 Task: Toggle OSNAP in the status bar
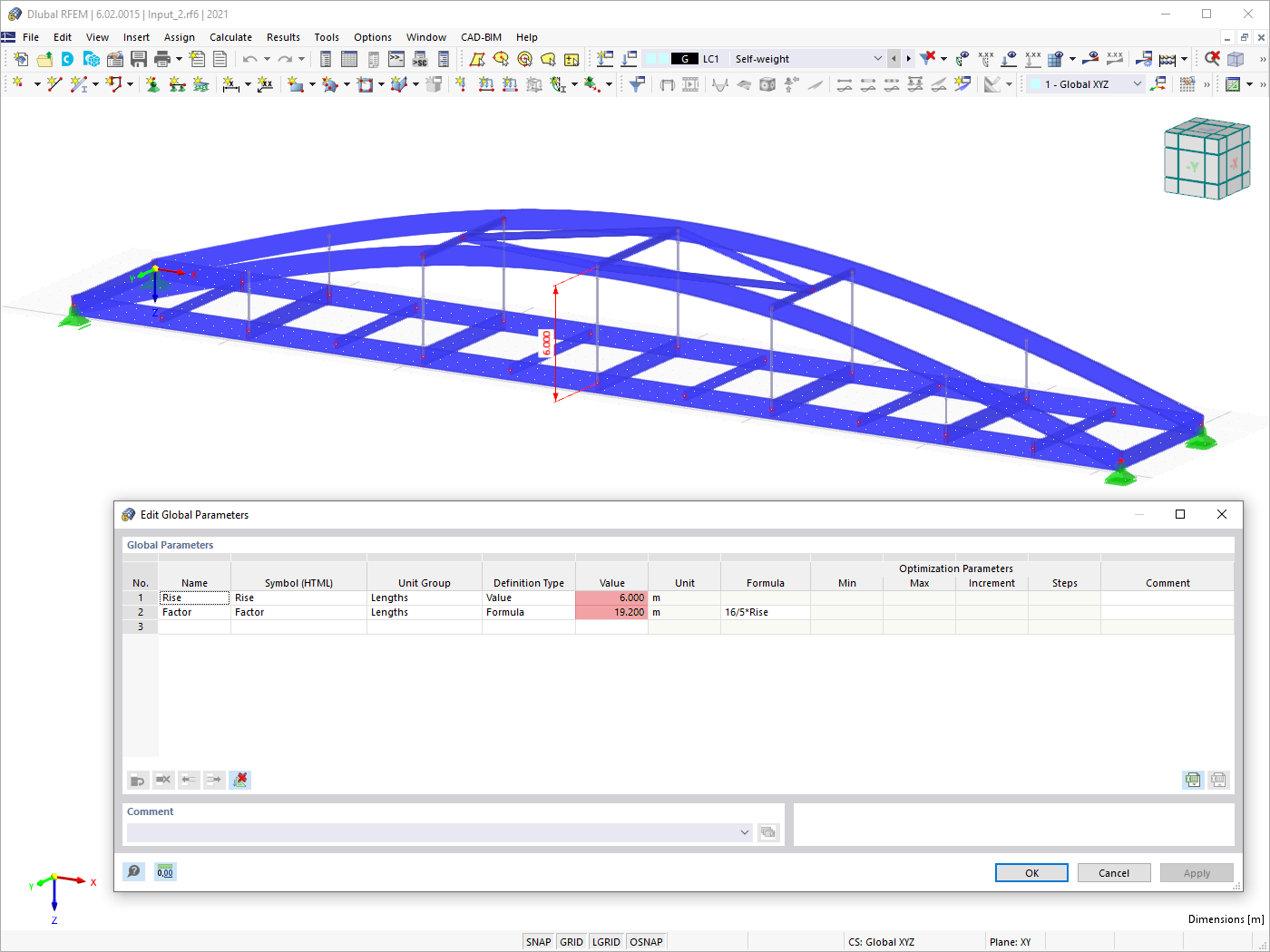pyautogui.click(x=646, y=941)
